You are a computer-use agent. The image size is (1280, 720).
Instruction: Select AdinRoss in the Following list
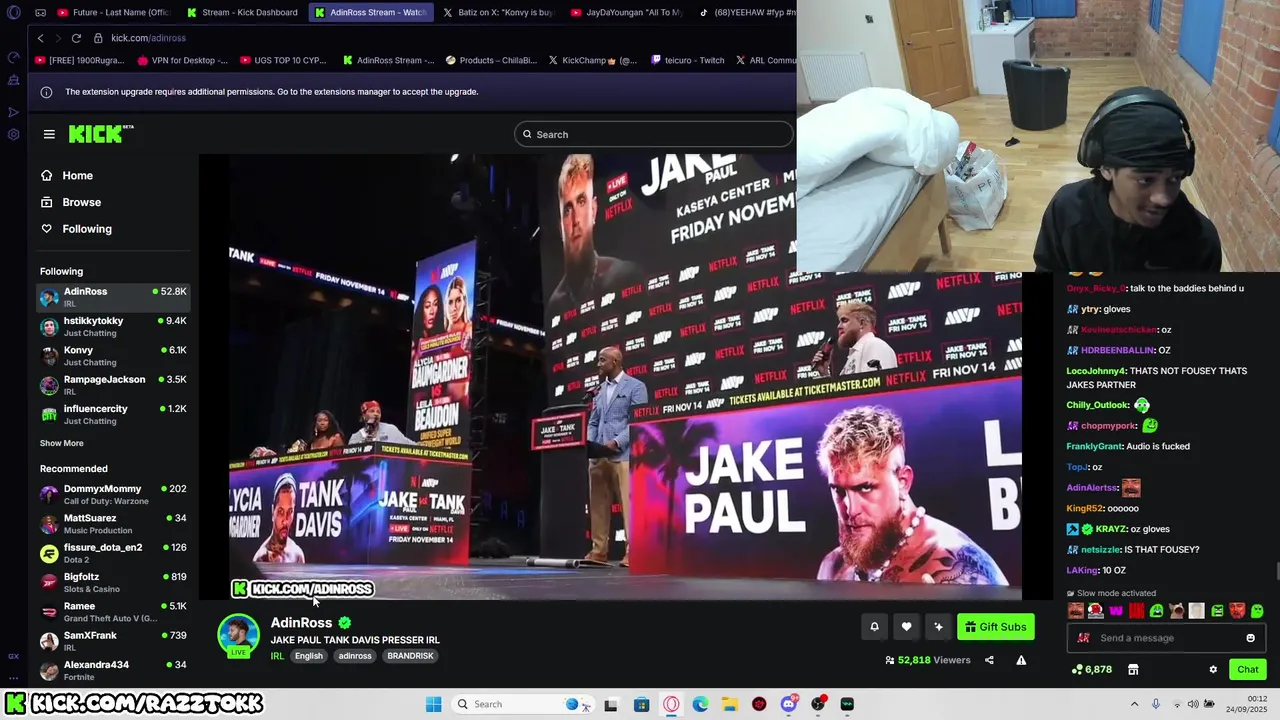pyautogui.click(x=113, y=297)
